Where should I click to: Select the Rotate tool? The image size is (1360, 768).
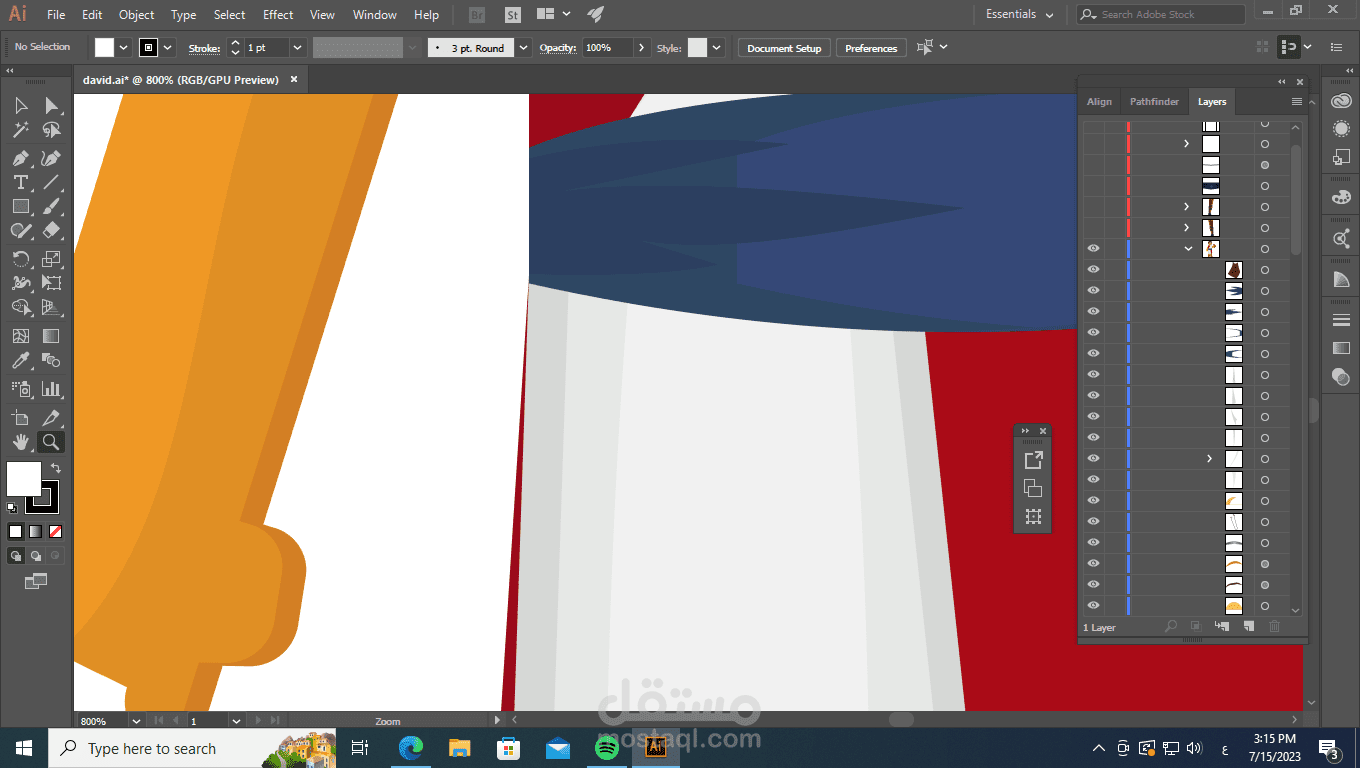(x=20, y=259)
